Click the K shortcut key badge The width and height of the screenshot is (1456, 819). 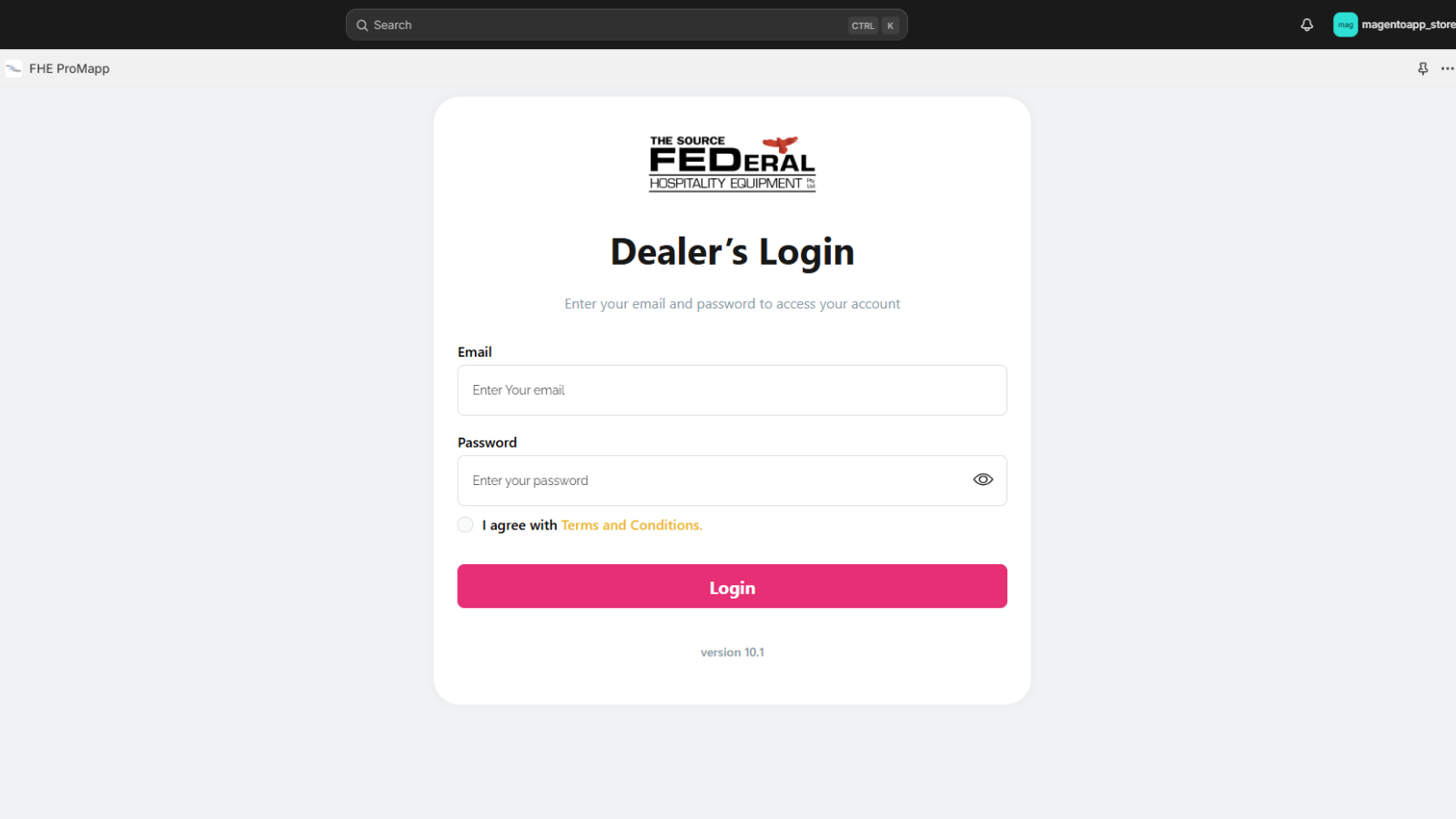click(890, 25)
